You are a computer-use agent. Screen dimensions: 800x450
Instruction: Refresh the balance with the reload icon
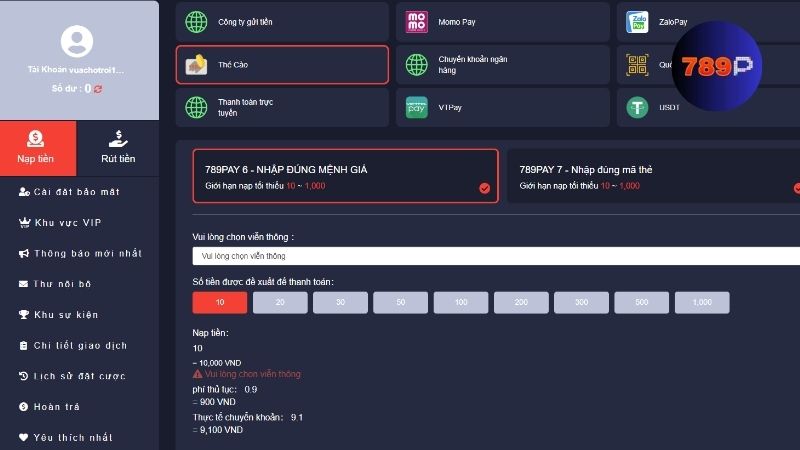[98, 89]
